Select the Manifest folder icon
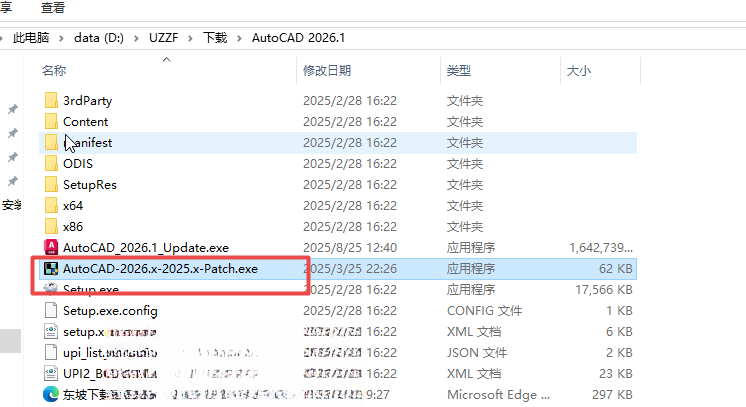 click(51, 142)
